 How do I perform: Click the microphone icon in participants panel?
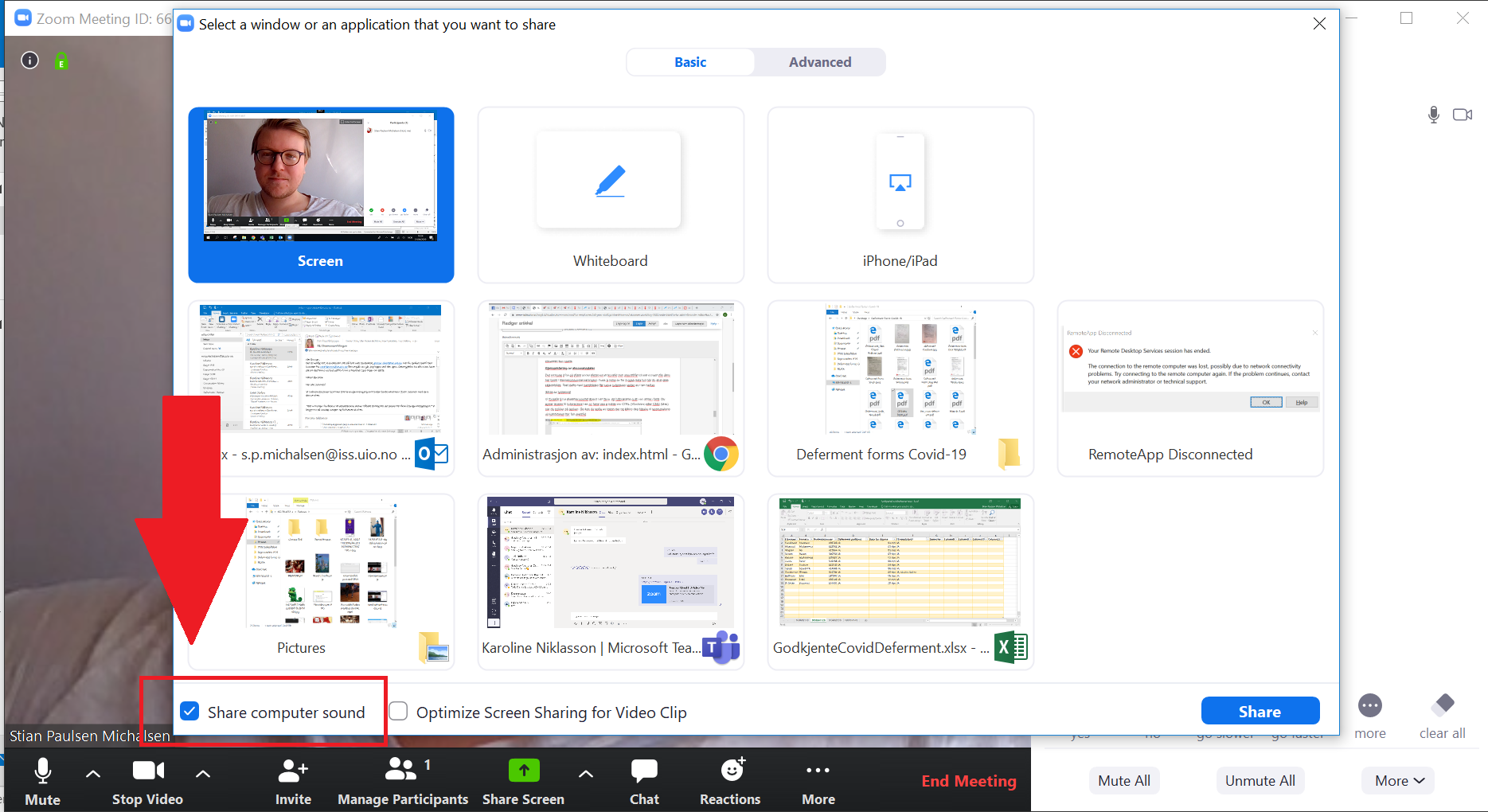coord(1433,115)
